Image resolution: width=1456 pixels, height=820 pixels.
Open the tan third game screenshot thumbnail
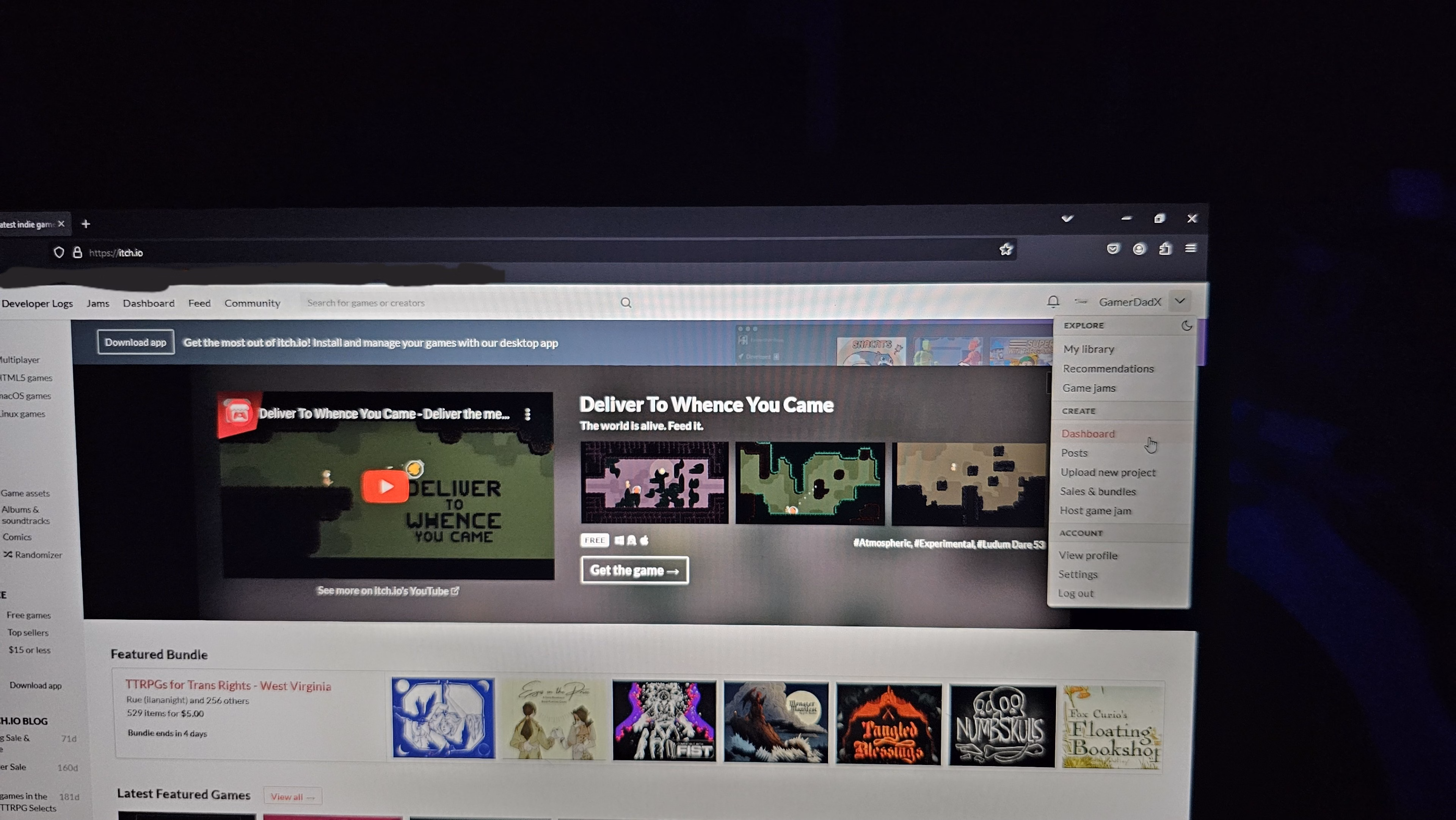click(969, 485)
